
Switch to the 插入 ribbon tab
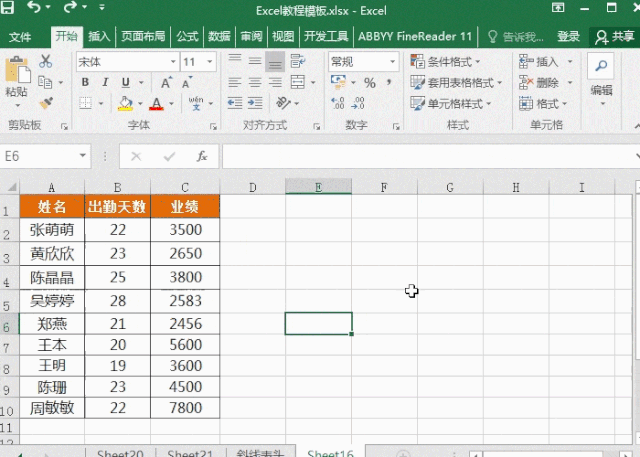(x=99, y=37)
